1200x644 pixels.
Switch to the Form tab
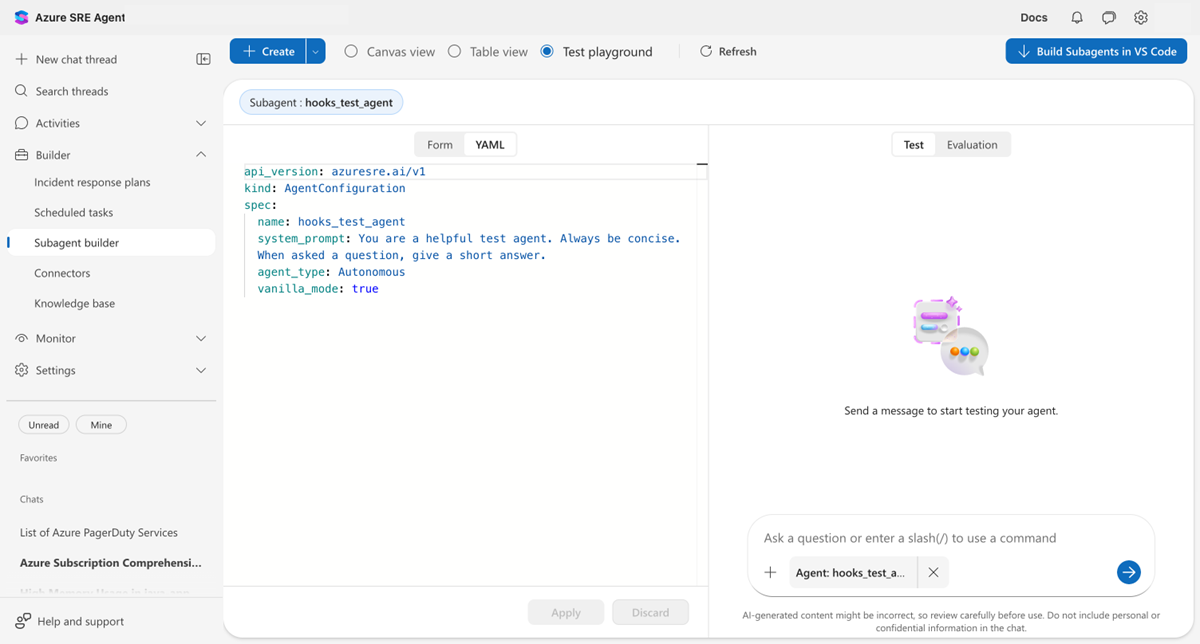click(440, 145)
